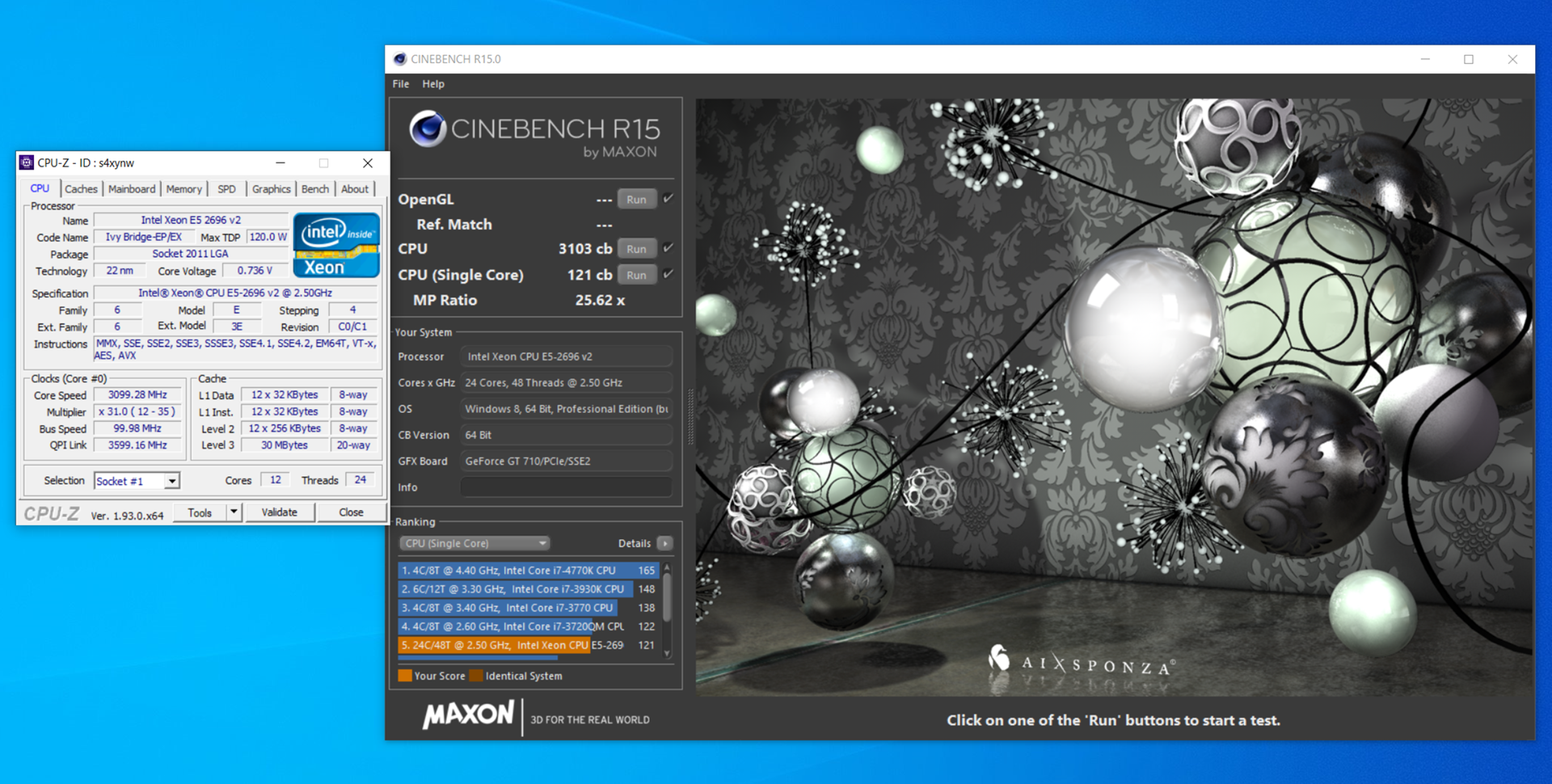Viewport: 1552px width, 784px height.
Task: Select ranking row i7-3770 CPU 138
Action: (x=529, y=608)
